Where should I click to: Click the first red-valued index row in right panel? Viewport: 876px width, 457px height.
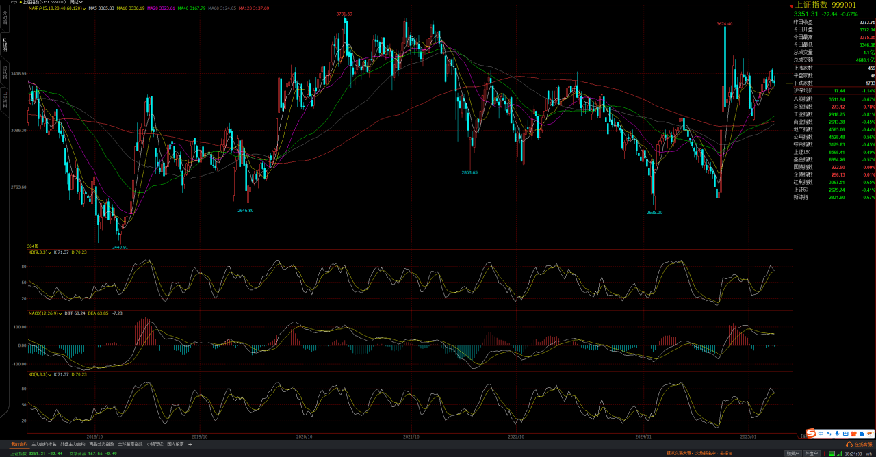[832, 108]
